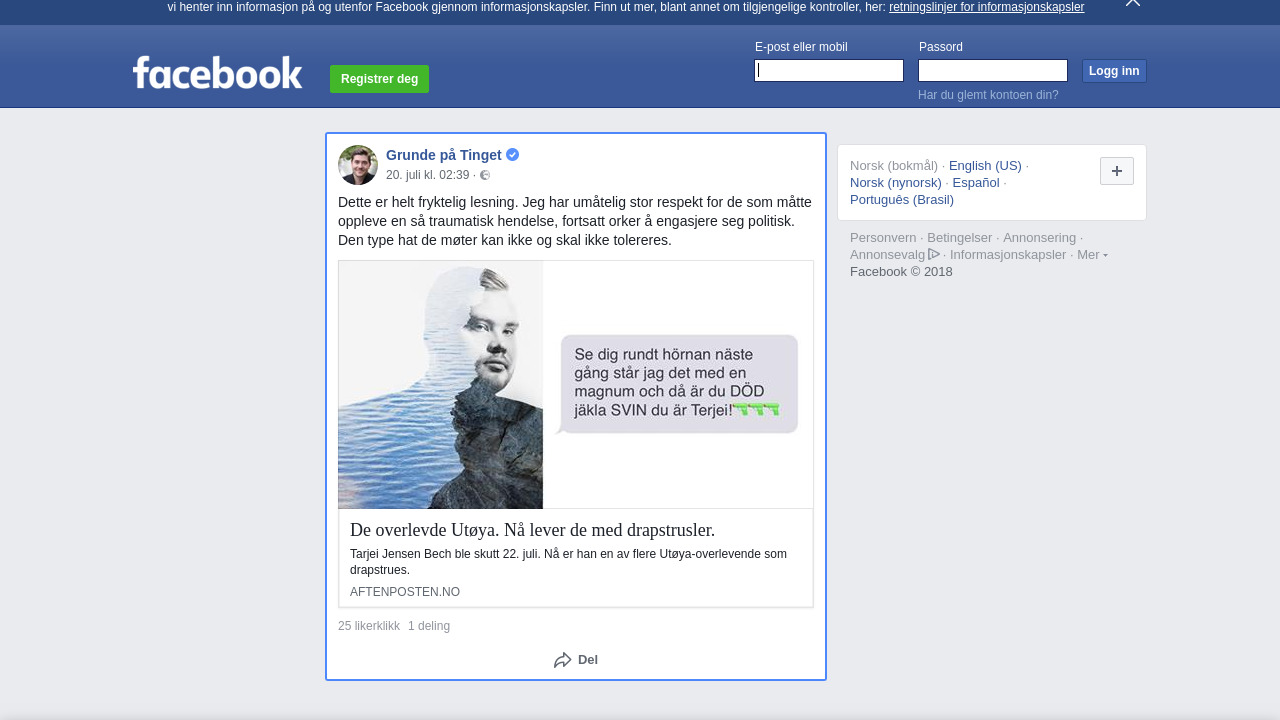Screen dimensions: 1280x720
Task: Click Norsk (bokmål) current language
Action: click(894, 166)
